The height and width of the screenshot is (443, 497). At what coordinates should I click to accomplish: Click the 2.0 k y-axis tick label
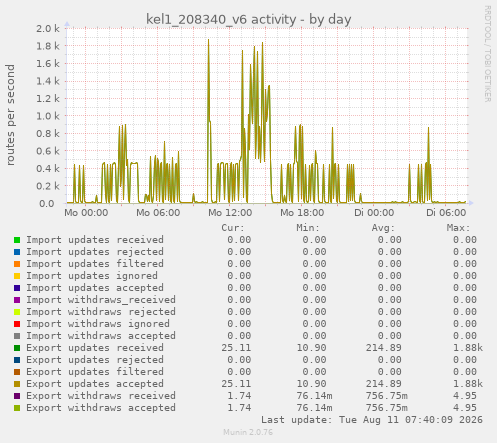coord(48,28)
